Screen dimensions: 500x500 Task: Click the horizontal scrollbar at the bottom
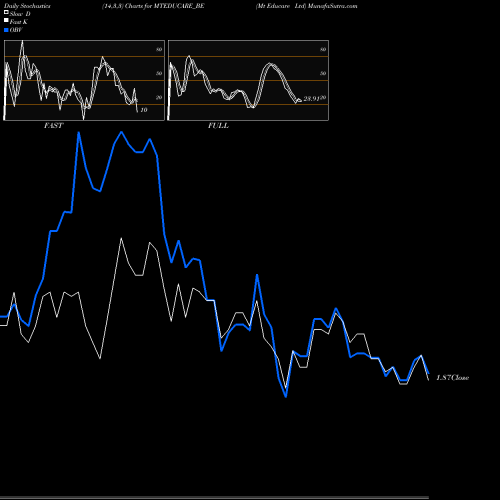tap(214, 497)
